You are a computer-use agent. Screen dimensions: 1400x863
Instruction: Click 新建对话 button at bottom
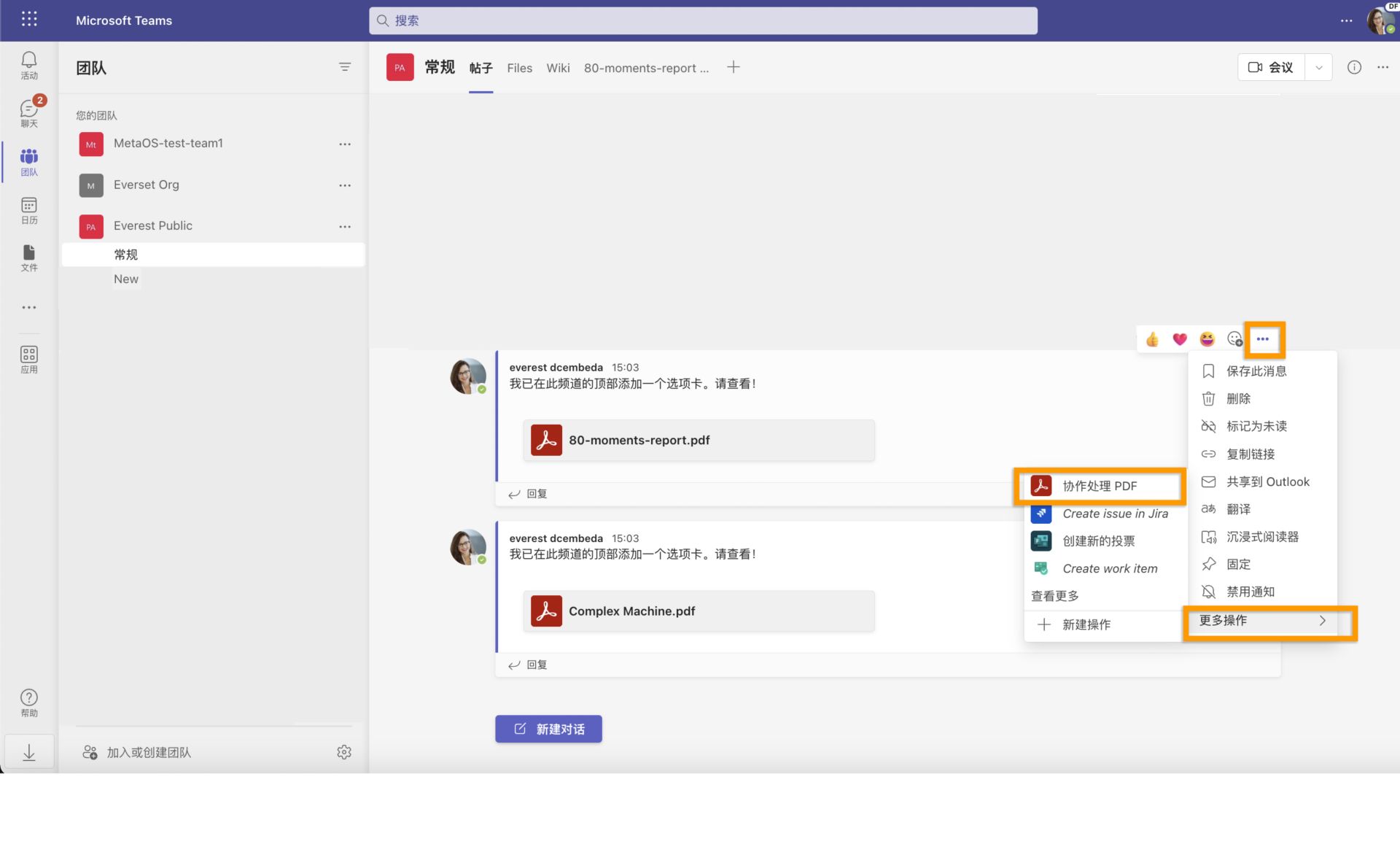click(548, 729)
